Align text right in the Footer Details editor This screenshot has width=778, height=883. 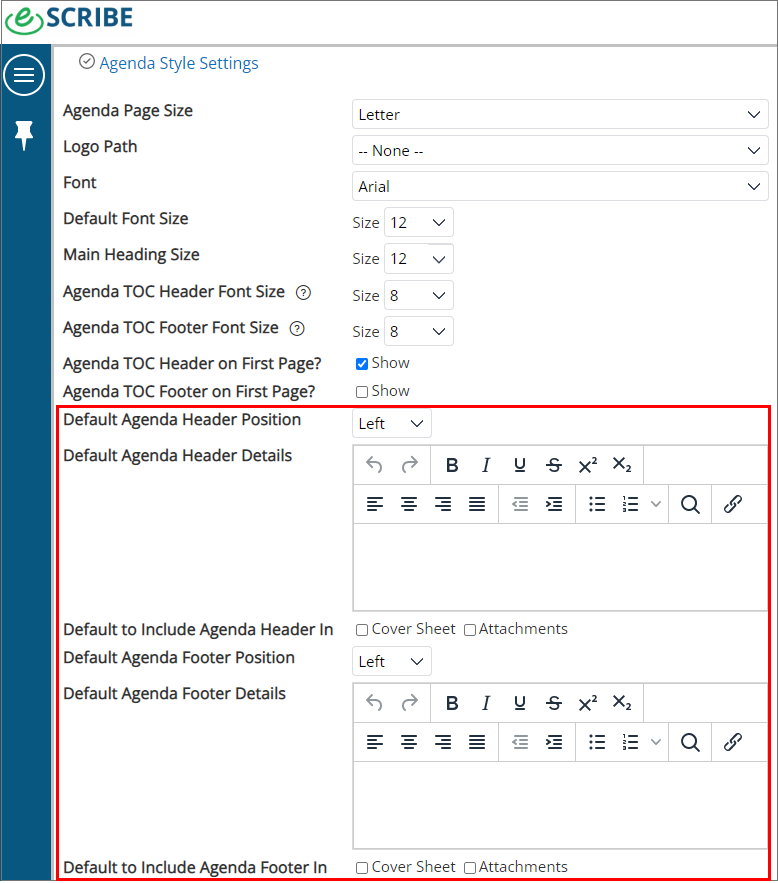pyautogui.click(x=443, y=742)
